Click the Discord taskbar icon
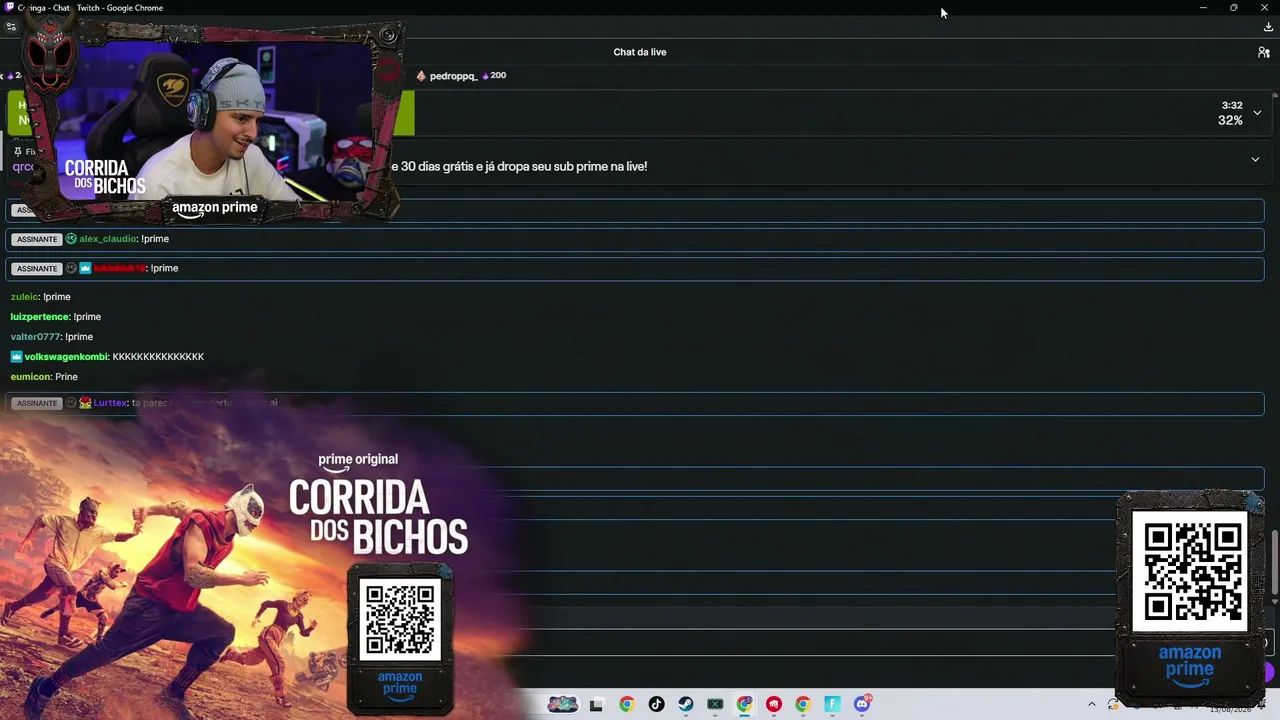Screen dimensions: 1280x720 point(862,704)
